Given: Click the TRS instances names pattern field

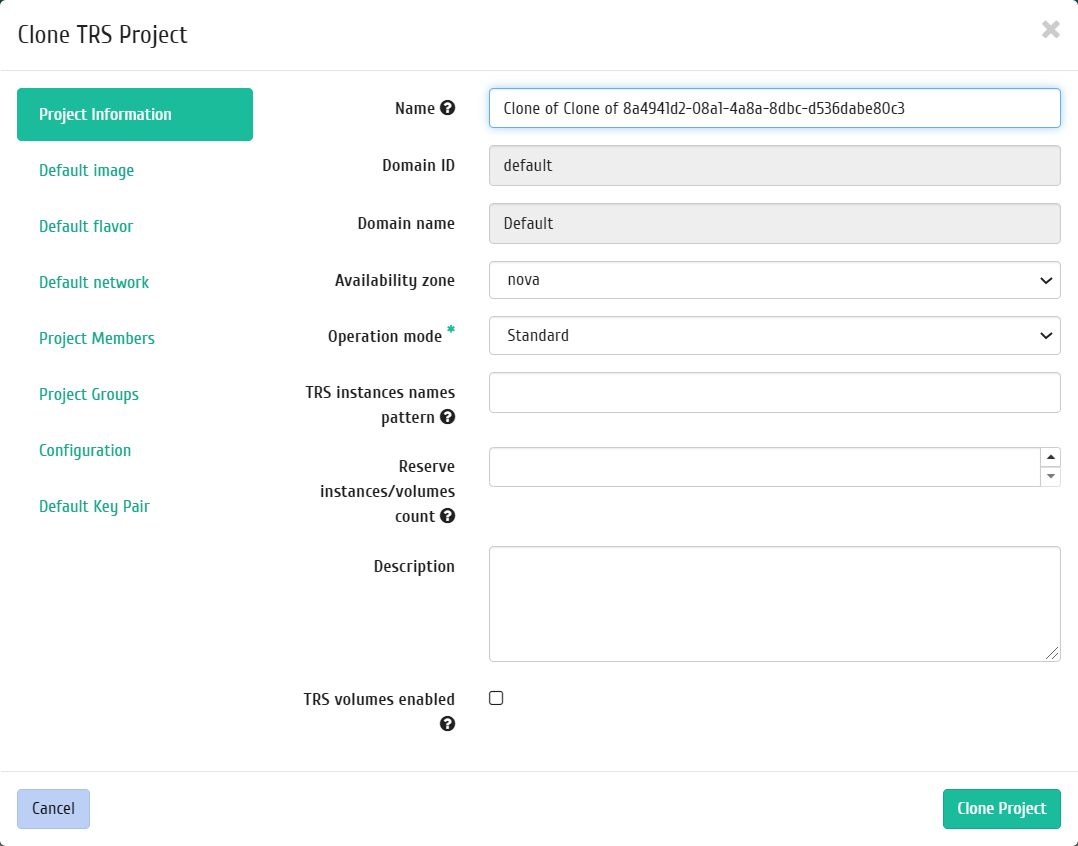Looking at the screenshot, I should click(775, 392).
